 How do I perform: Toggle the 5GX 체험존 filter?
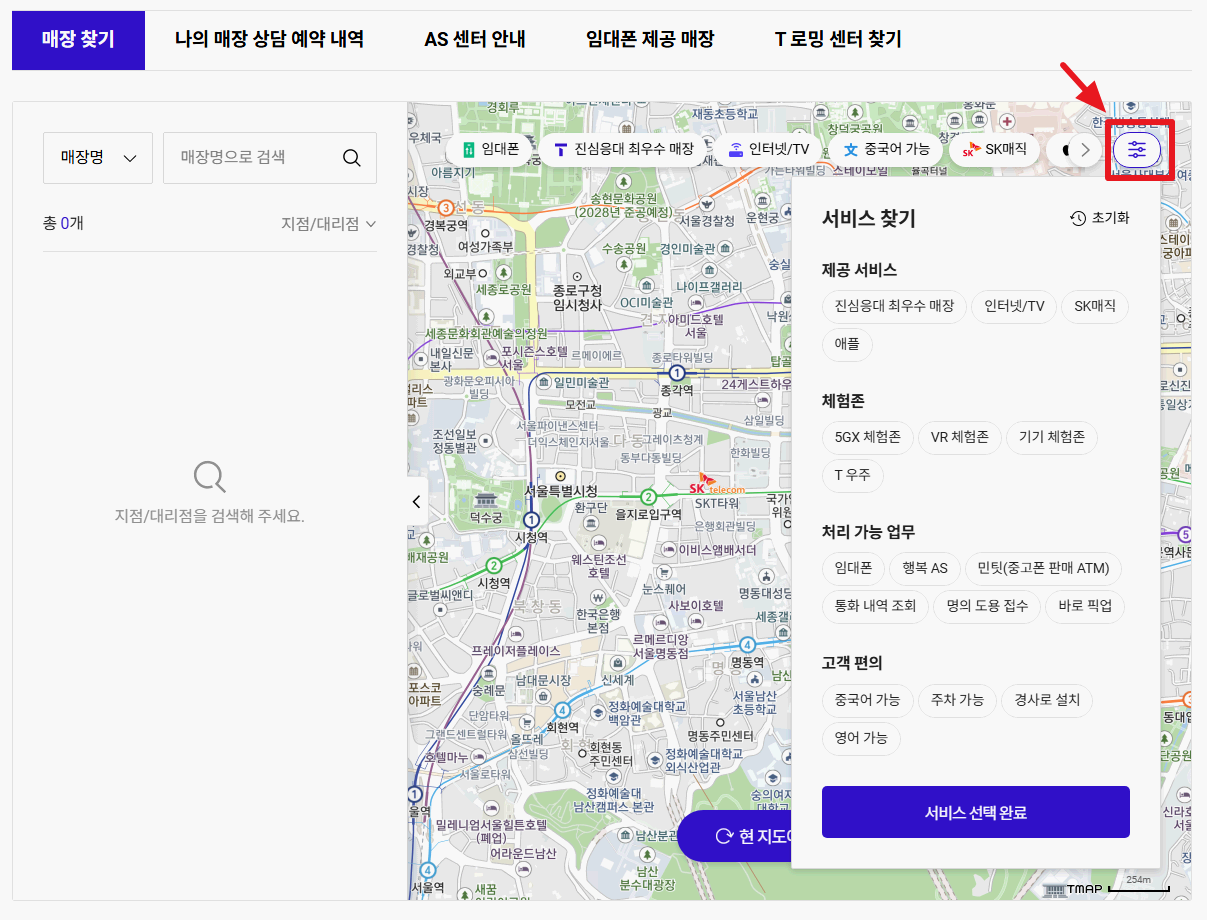[867, 437]
